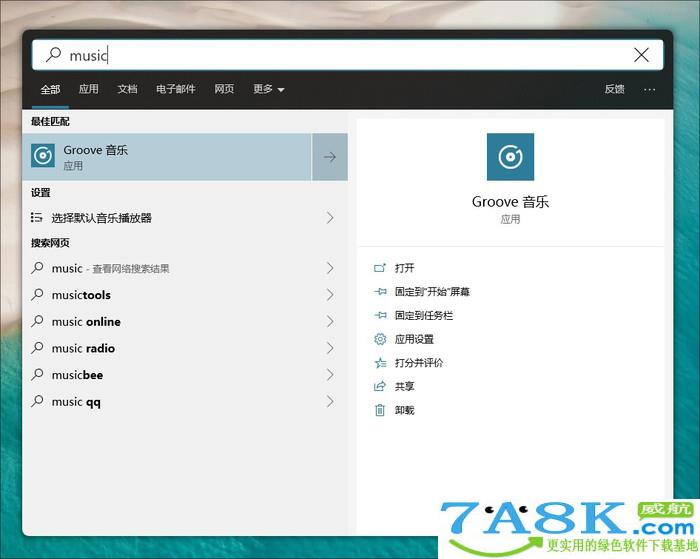Click pin icon beside 固定到"开始"屏幕

(x=379, y=292)
